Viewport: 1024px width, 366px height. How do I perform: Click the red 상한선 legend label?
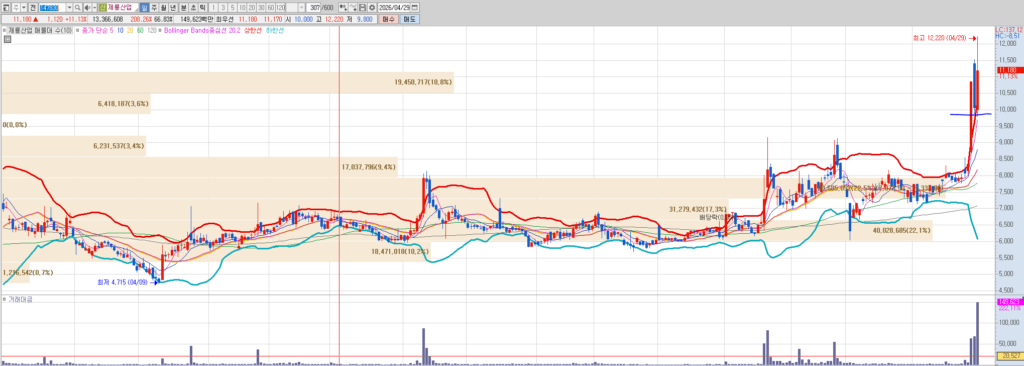253,30
